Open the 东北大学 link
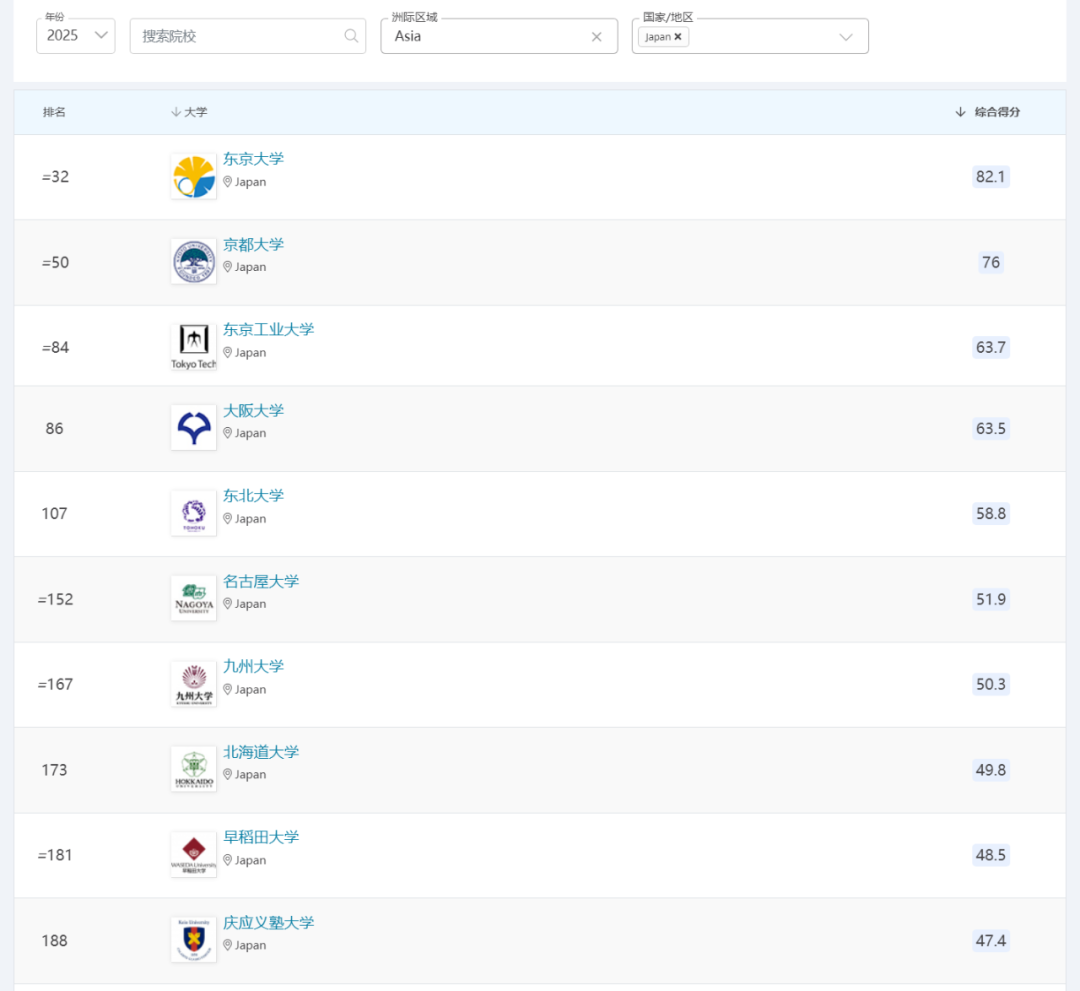 (x=253, y=495)
